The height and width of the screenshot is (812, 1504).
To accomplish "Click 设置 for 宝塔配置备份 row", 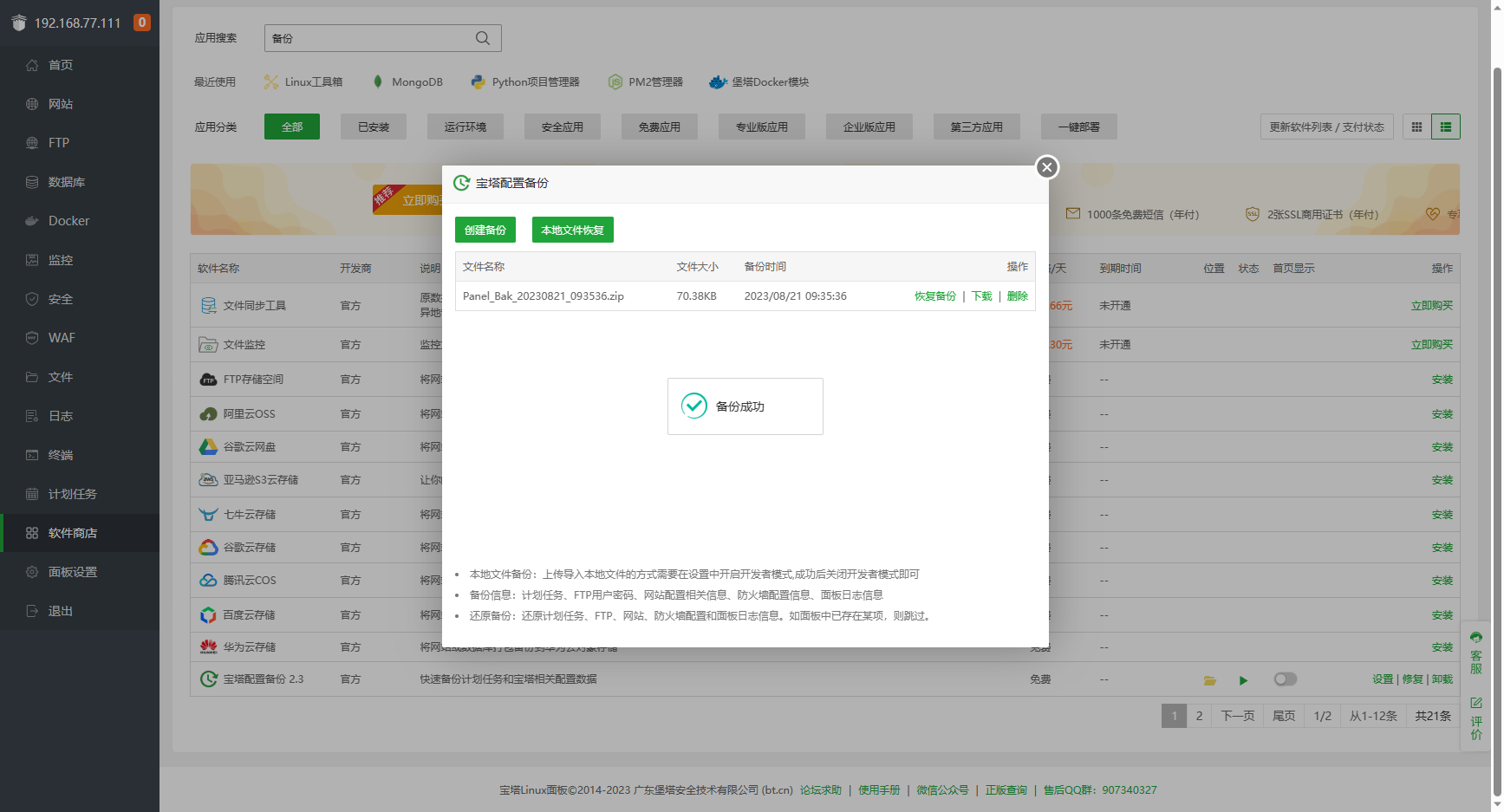I will coord(1383,679).
